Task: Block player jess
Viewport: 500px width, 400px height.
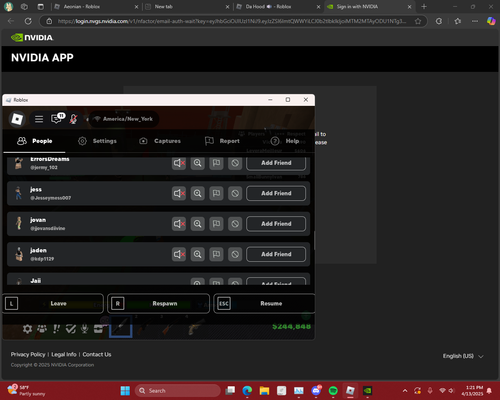Action: point(235,193)
